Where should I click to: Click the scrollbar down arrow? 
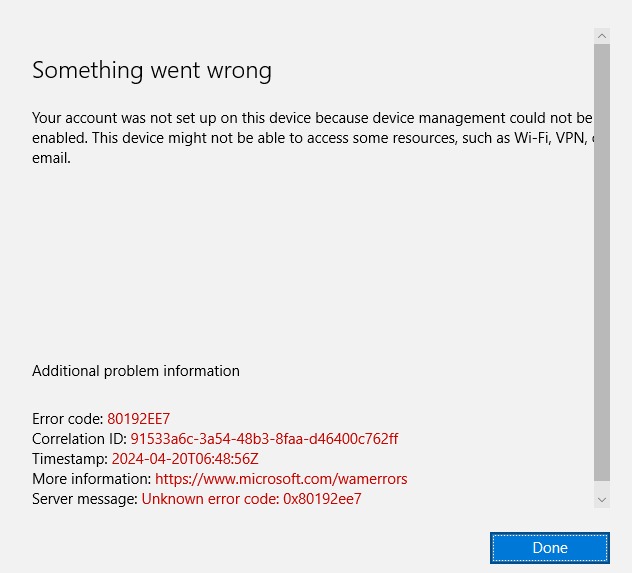coord(602,500)
